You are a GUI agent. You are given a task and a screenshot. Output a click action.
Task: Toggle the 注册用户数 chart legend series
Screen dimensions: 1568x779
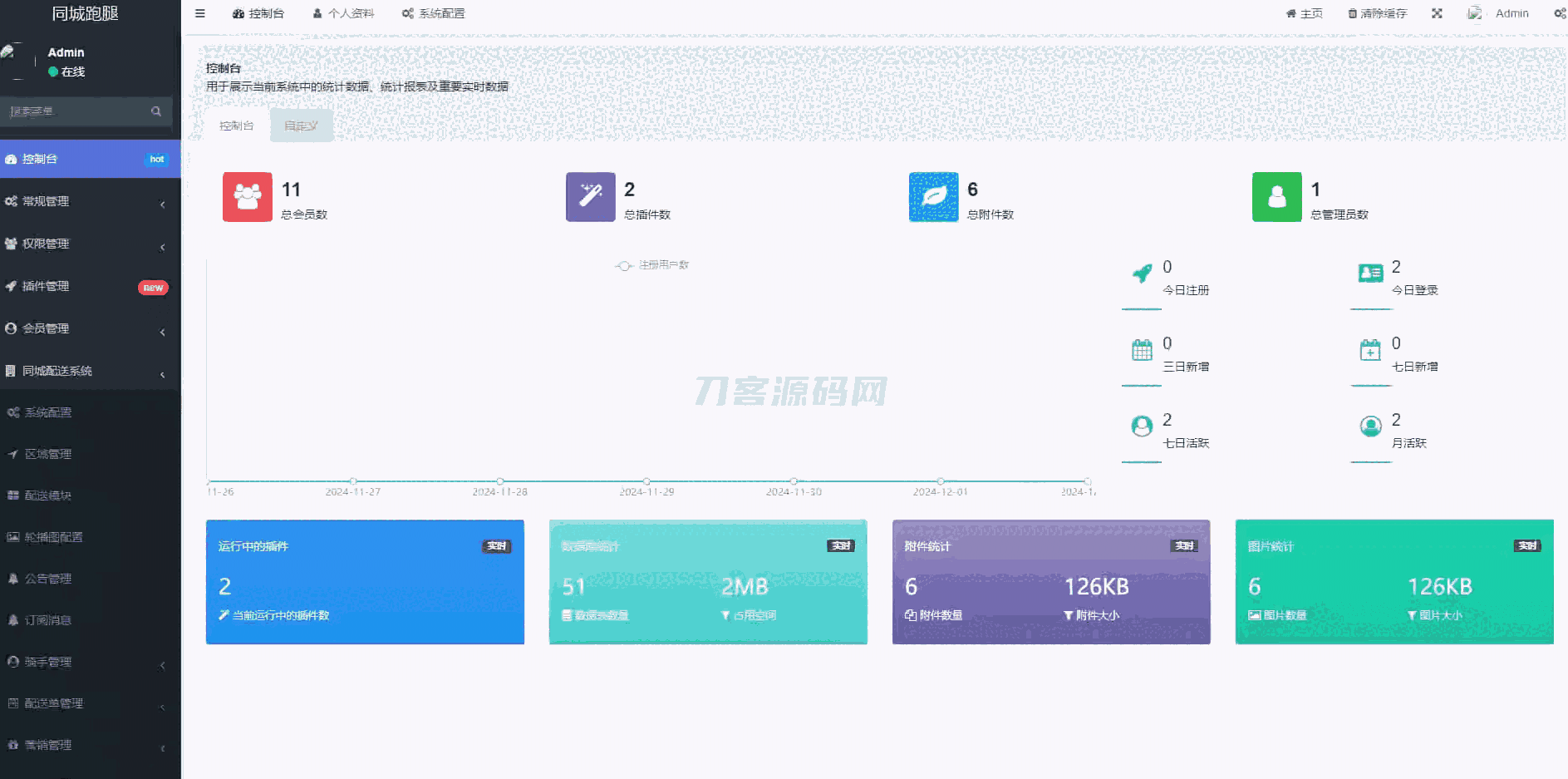pyautogui.click(x=652, y=265)
